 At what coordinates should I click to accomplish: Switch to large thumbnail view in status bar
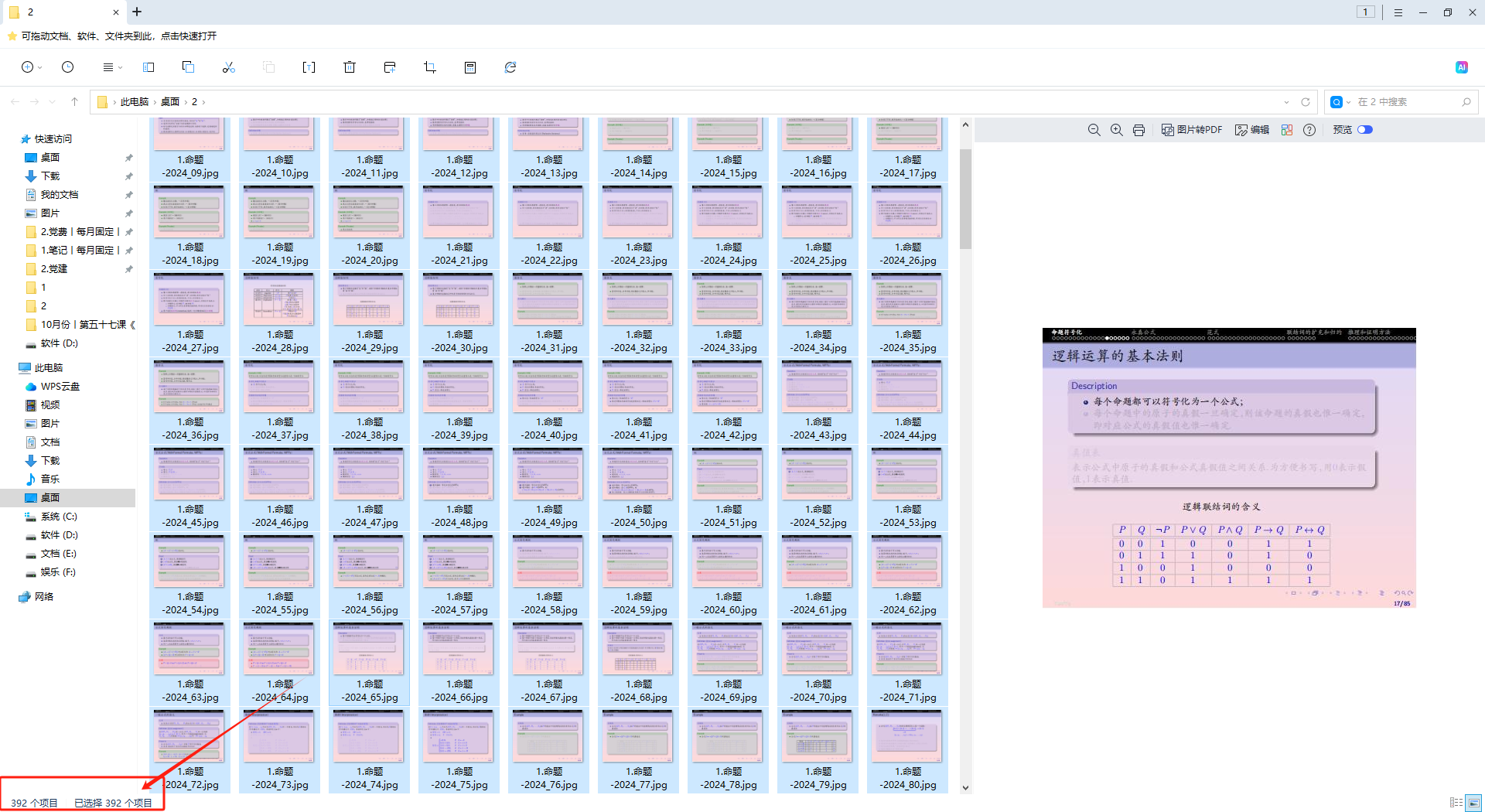pos(1473,803)
